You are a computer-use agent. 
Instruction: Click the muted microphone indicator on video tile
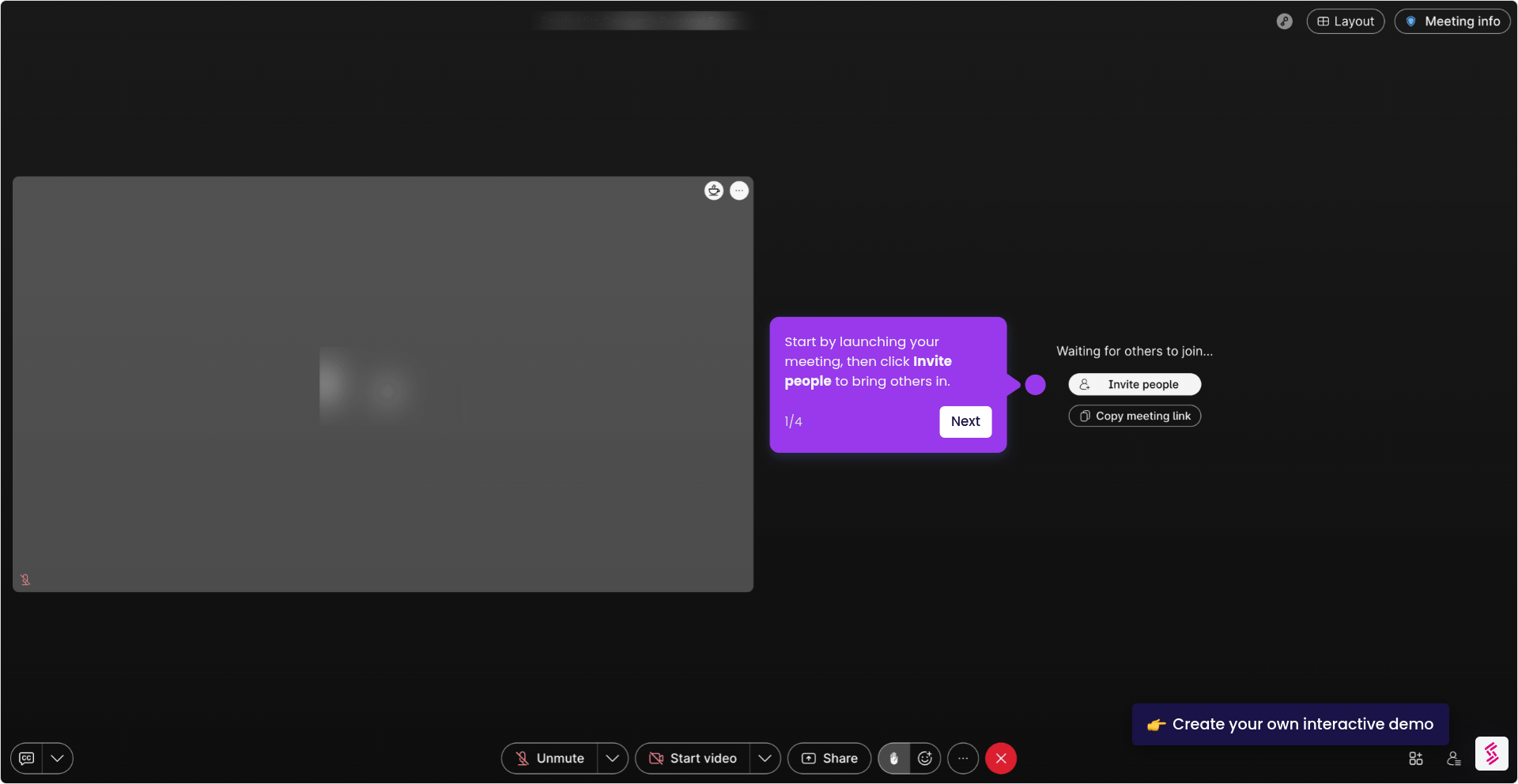(x=25, y=579)
